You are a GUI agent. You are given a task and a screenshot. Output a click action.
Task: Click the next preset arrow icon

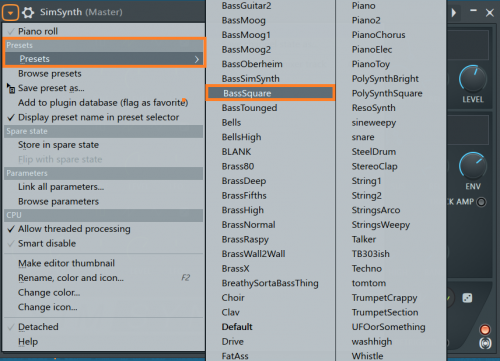click(454, 13)
